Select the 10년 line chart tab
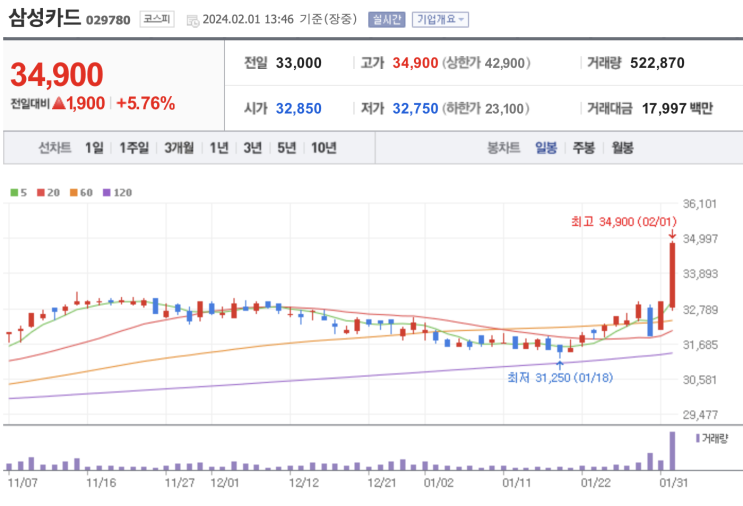The width and height of the screenshot is (743, 506). coord(324,148)
